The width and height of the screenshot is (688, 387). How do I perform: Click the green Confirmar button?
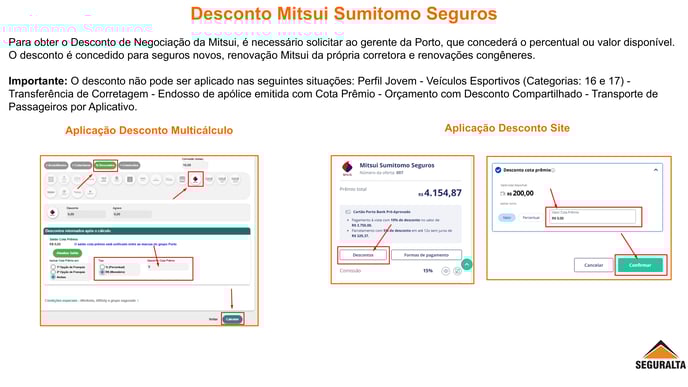point(640,265)
